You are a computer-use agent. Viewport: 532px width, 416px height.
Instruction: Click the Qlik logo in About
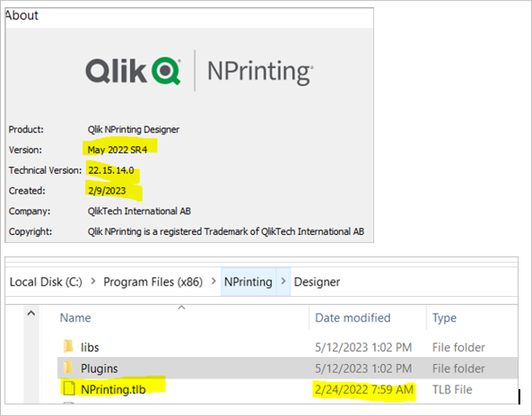[133, 71]
